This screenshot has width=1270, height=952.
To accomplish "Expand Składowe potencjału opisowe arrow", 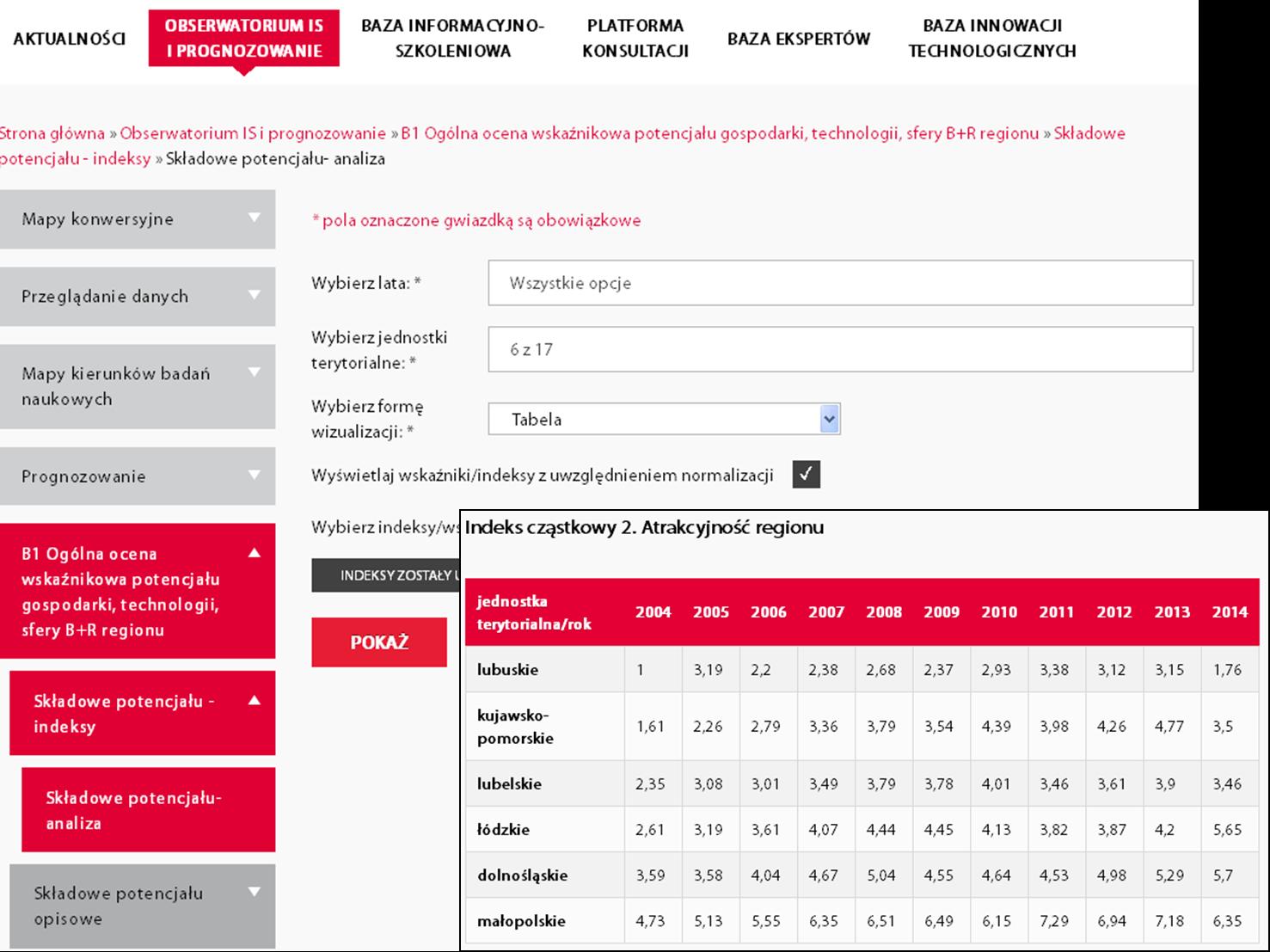I will point(254,892).
